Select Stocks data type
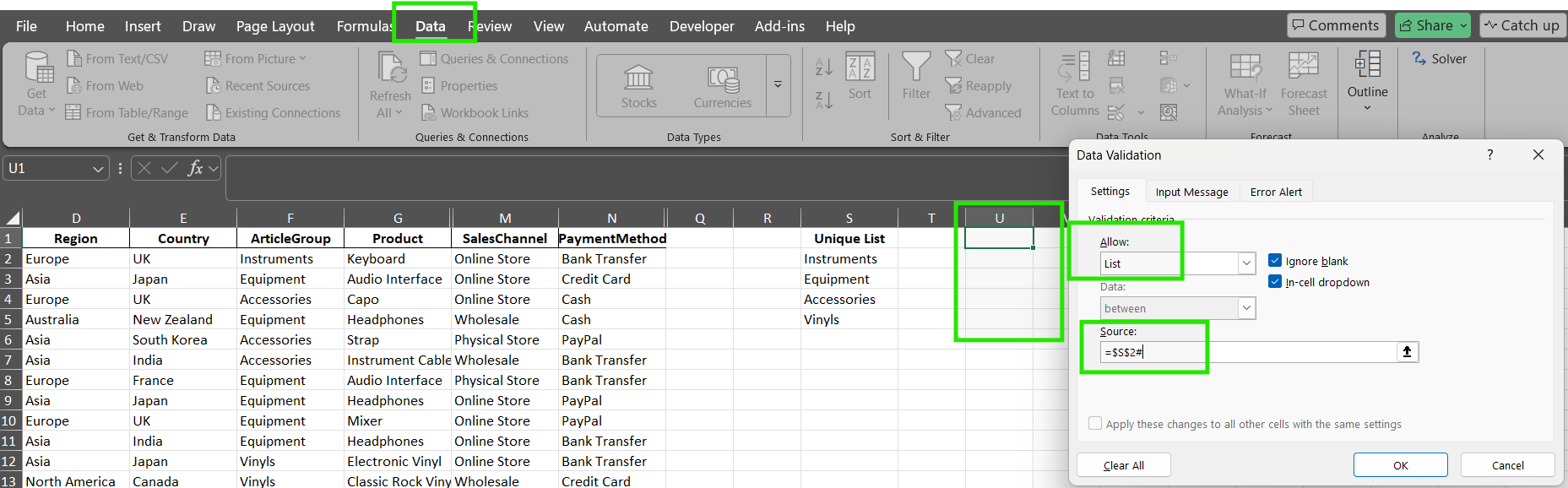Screen dimensions: 1568x488 click(639, 86)
